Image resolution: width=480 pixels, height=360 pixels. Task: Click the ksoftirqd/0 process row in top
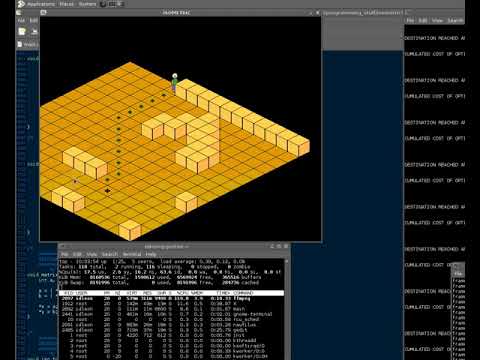171,346
